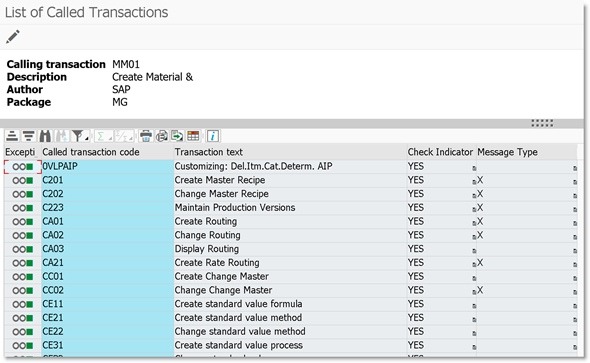Open Find using the binoculars icon
Image resolution: width=590 pixels, height=363 pixels.
click(x=45, y=136)
